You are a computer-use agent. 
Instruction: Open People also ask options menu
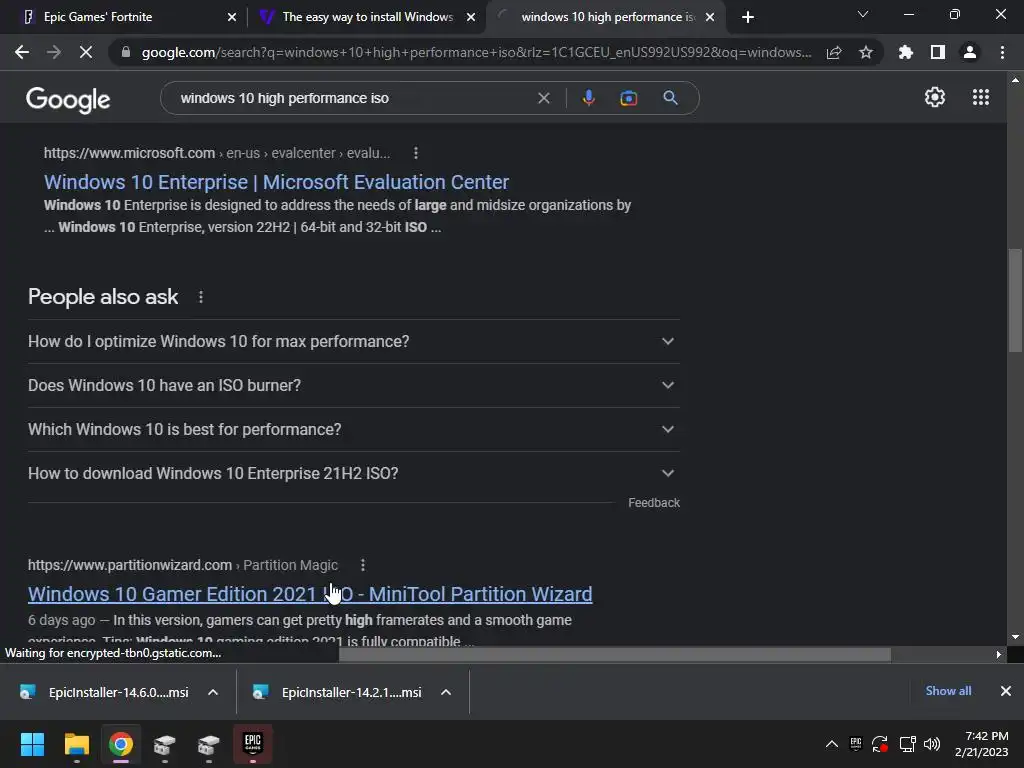pyautogui.click(x=200, y=297)
